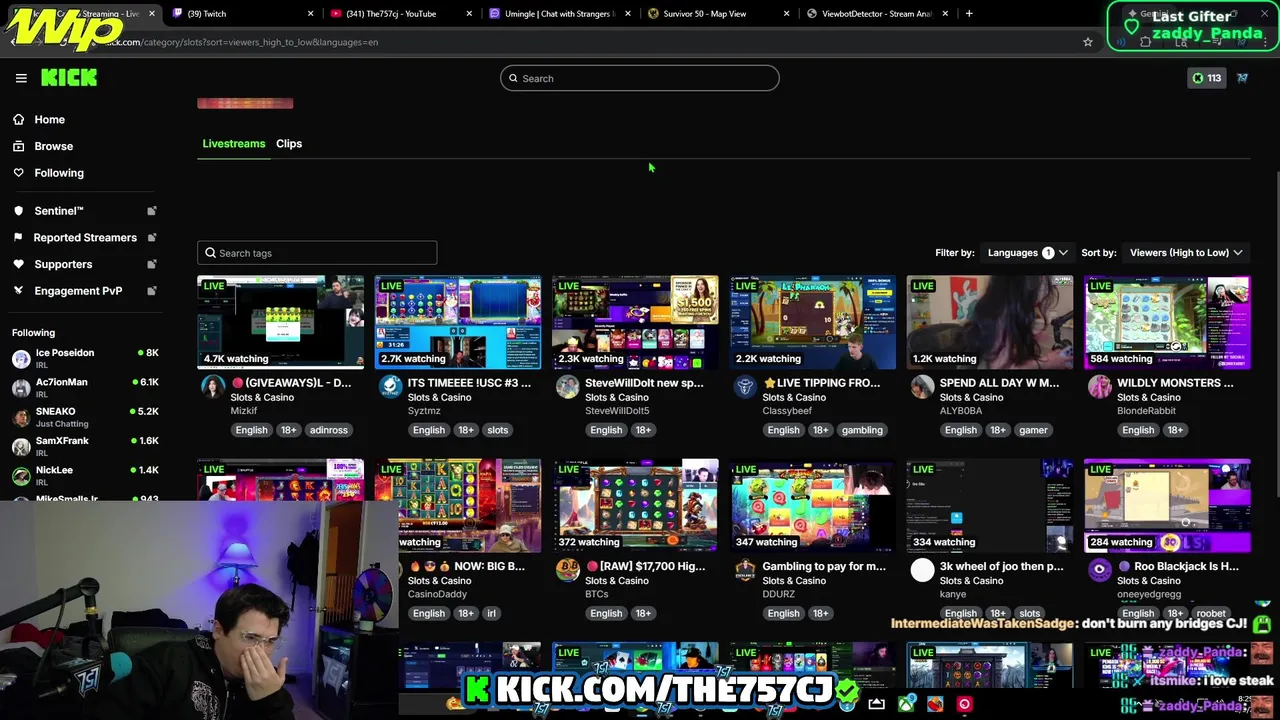Click the Following heart icon
The width and height of the screenshot is (1280, 720).
pos(18,173)
